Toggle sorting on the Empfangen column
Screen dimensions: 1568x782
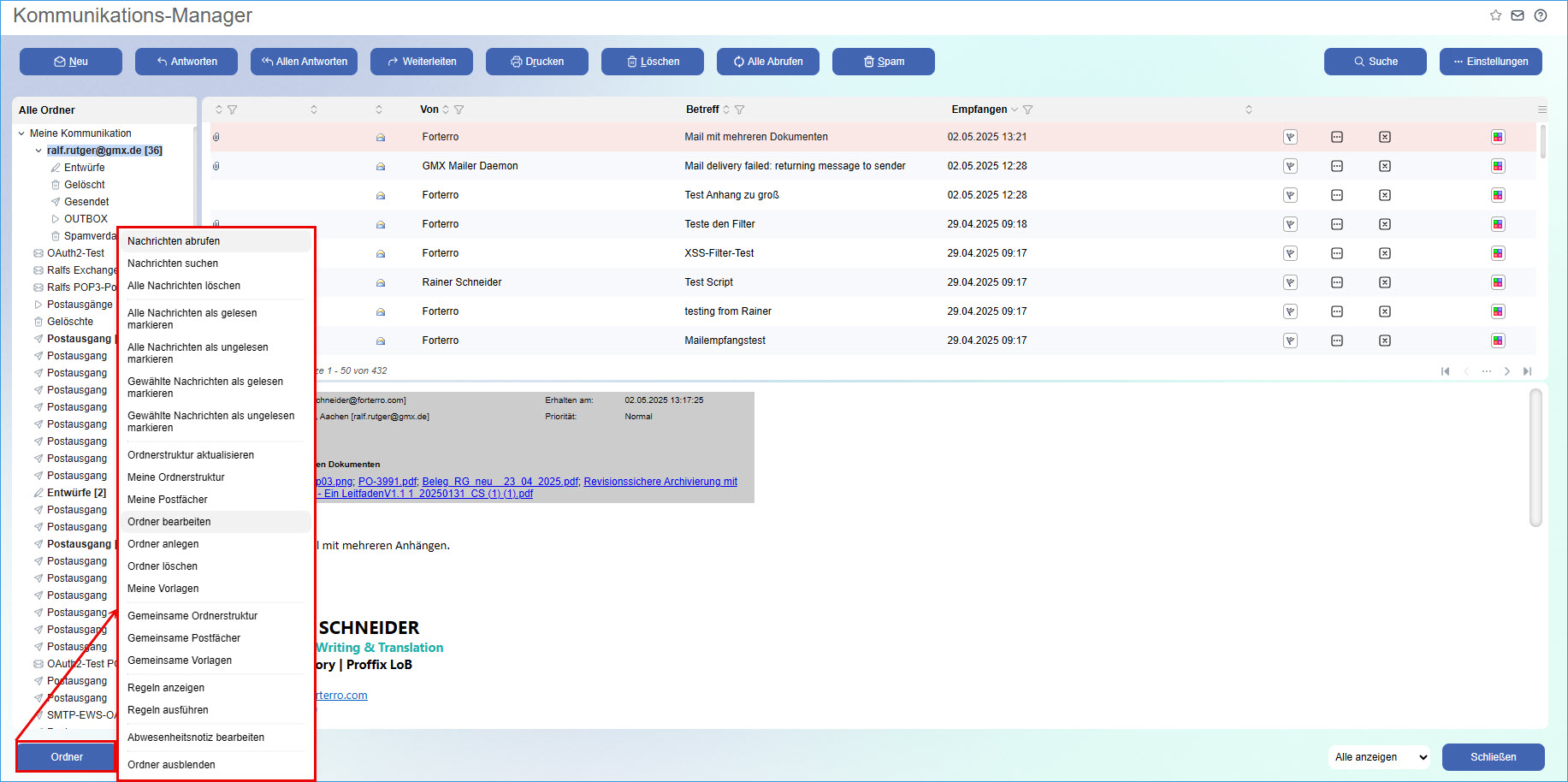[x=1016, y=110]
